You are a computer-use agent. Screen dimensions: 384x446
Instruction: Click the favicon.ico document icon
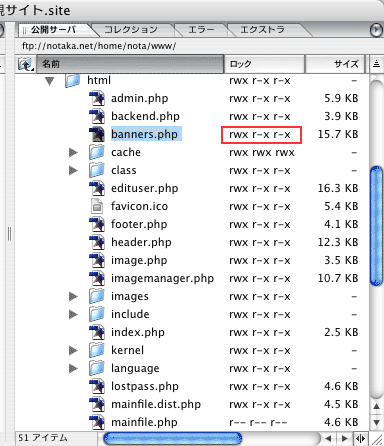point(97,206)
